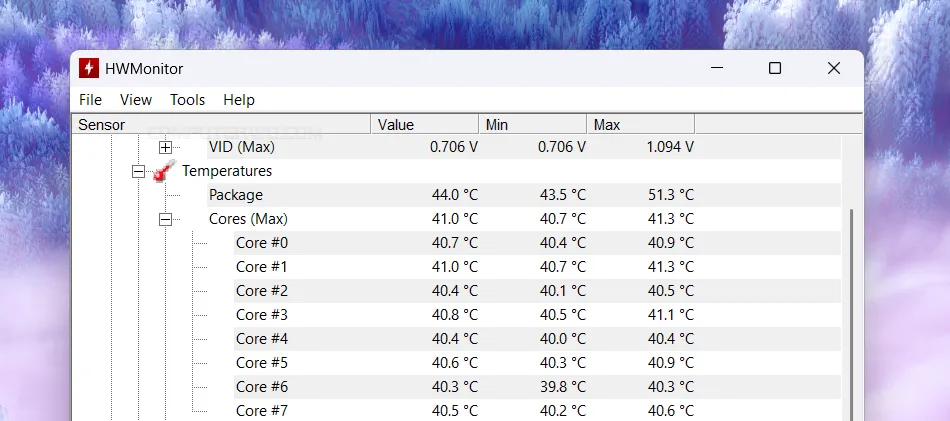
Task: Click the Package min value 43.5 °C
Action: point(563,195)
